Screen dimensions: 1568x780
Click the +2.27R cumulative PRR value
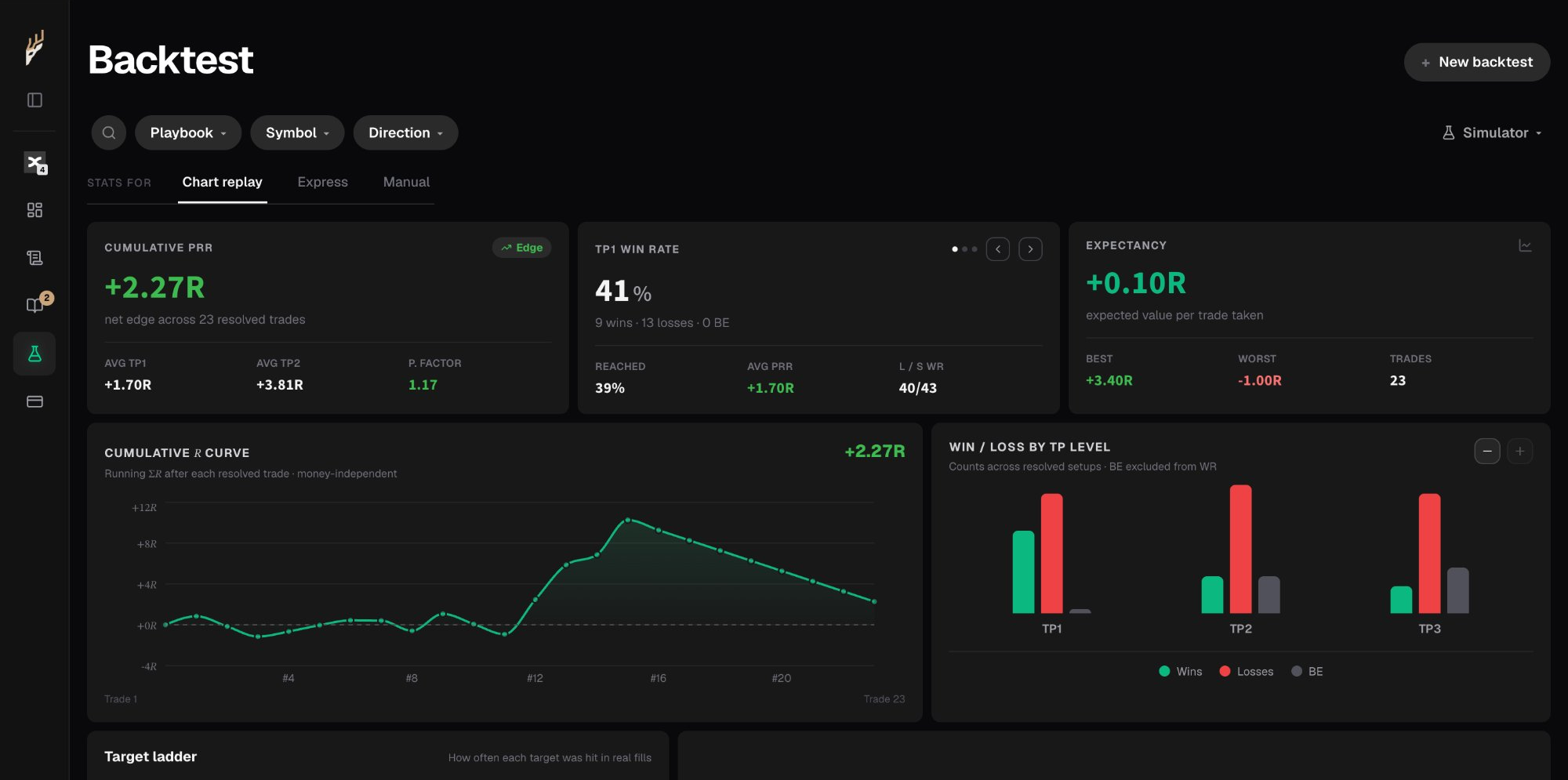pyautogui.click(x=154, y=288)
